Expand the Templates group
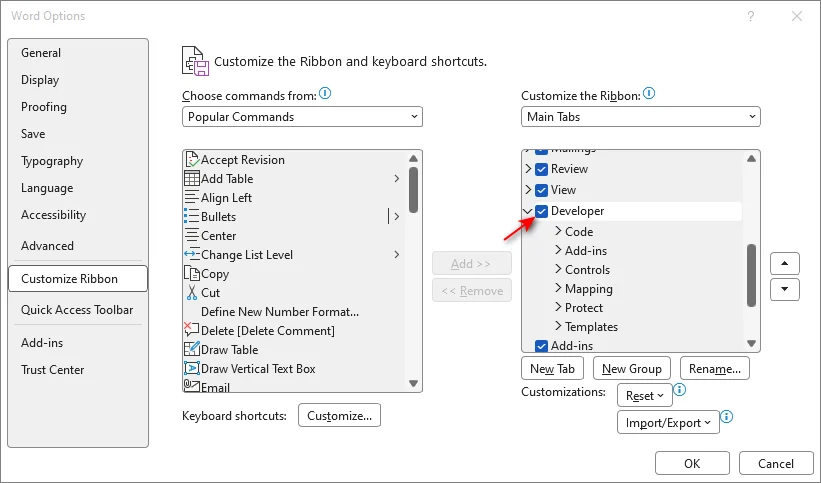821x483 pixels. tap(558, 326)
